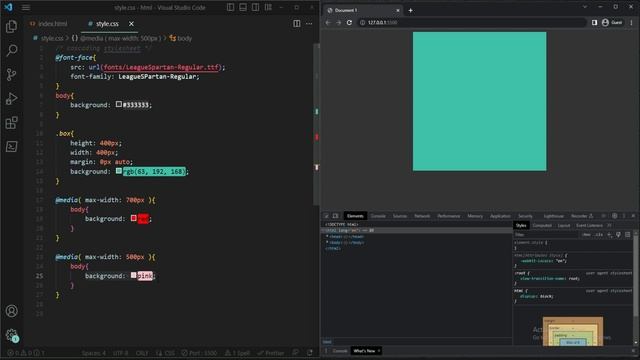Open the terminal panel icon in activity bar
Screen dimensions: 640x360
pyautogui.click(x=11, y=147)
